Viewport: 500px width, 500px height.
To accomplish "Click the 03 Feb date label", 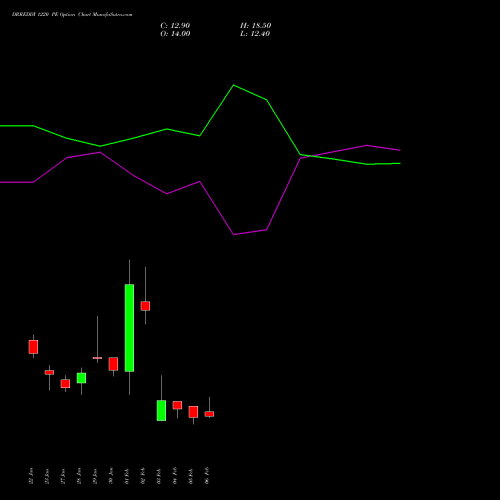I will 159,476.
